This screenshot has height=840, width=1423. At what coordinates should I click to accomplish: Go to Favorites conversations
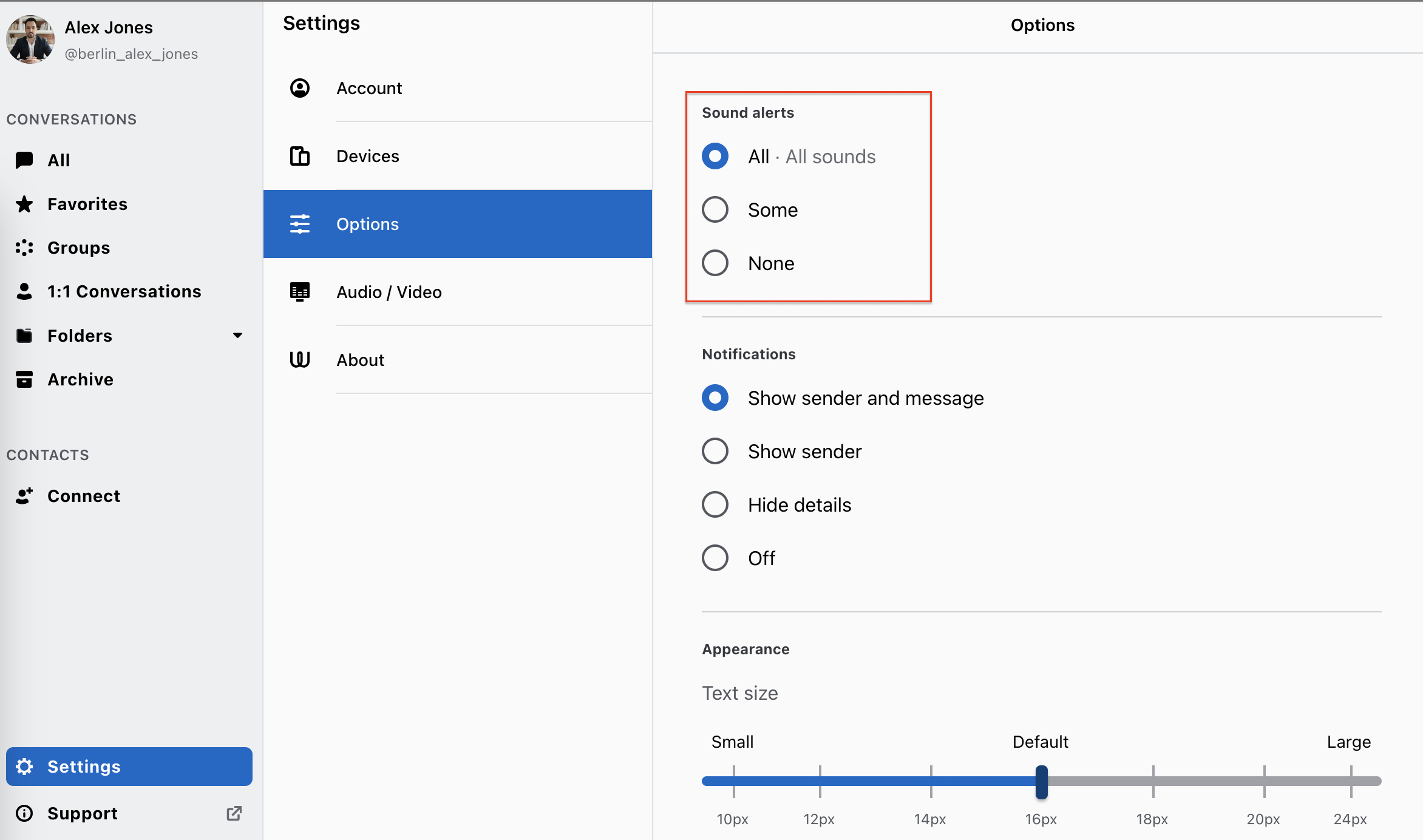[129, 204]
